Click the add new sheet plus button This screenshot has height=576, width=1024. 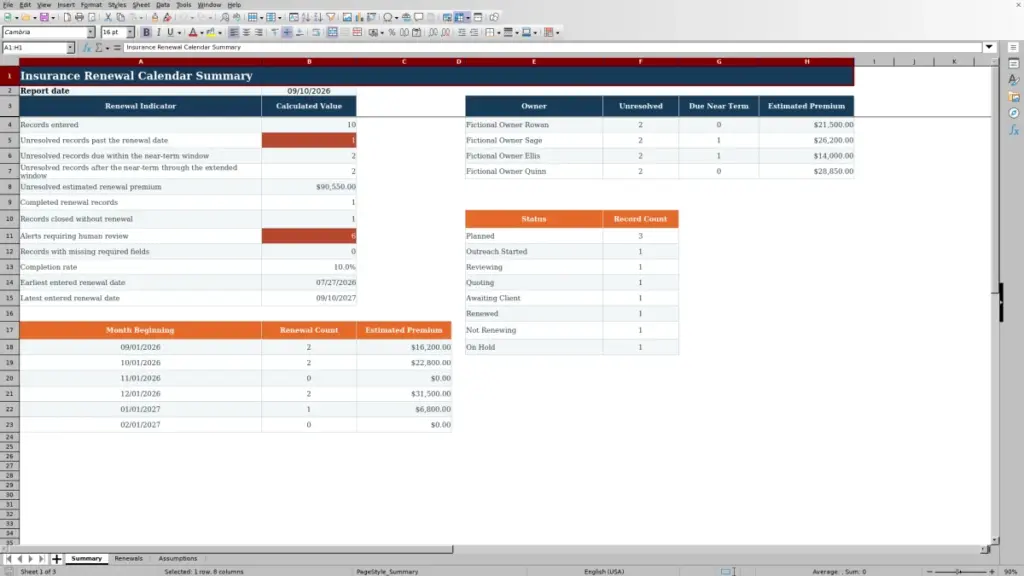coord(56,559)
